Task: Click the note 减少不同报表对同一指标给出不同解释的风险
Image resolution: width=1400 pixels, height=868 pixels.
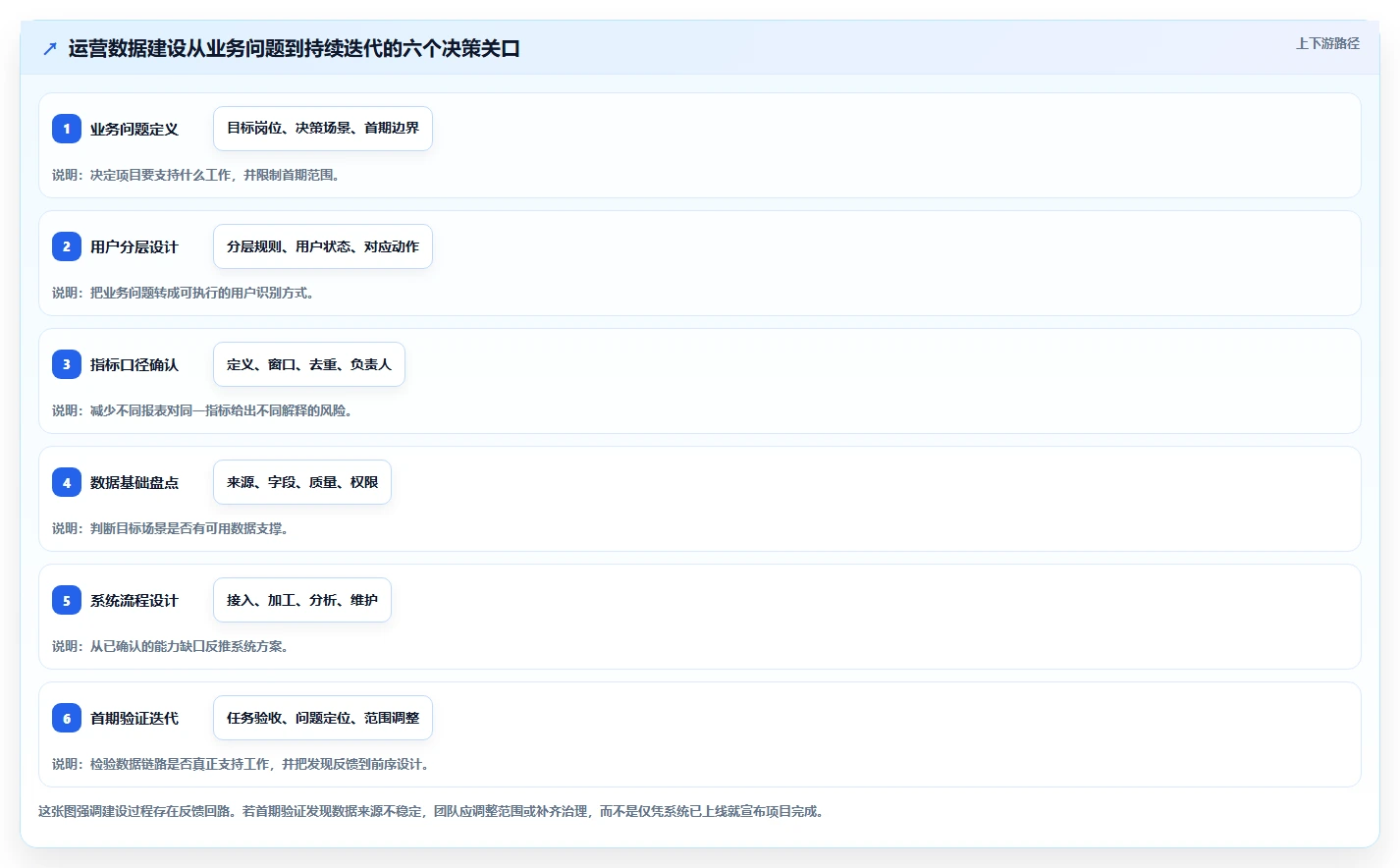Action: tap(203, 410)
